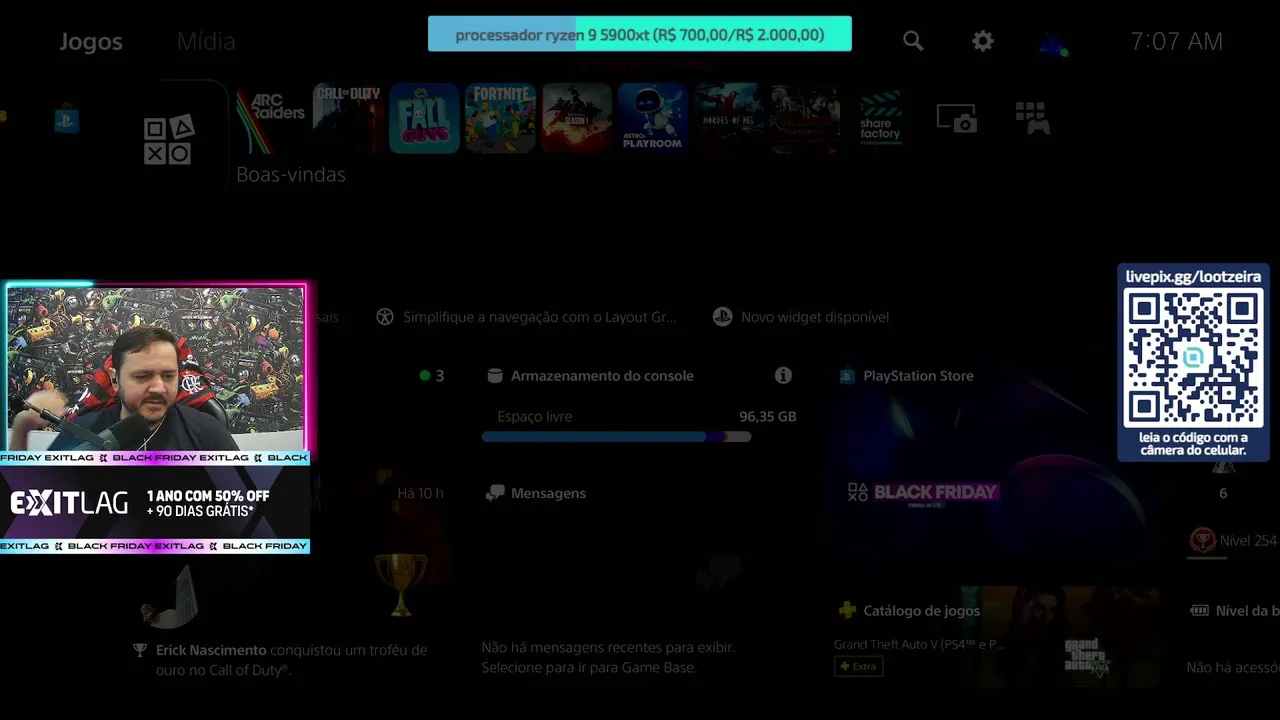Image resolution: width=1280 pixels, height=720 pixels.
Task: Select the Espaço livre label
Action: click(x=535, y=417)
